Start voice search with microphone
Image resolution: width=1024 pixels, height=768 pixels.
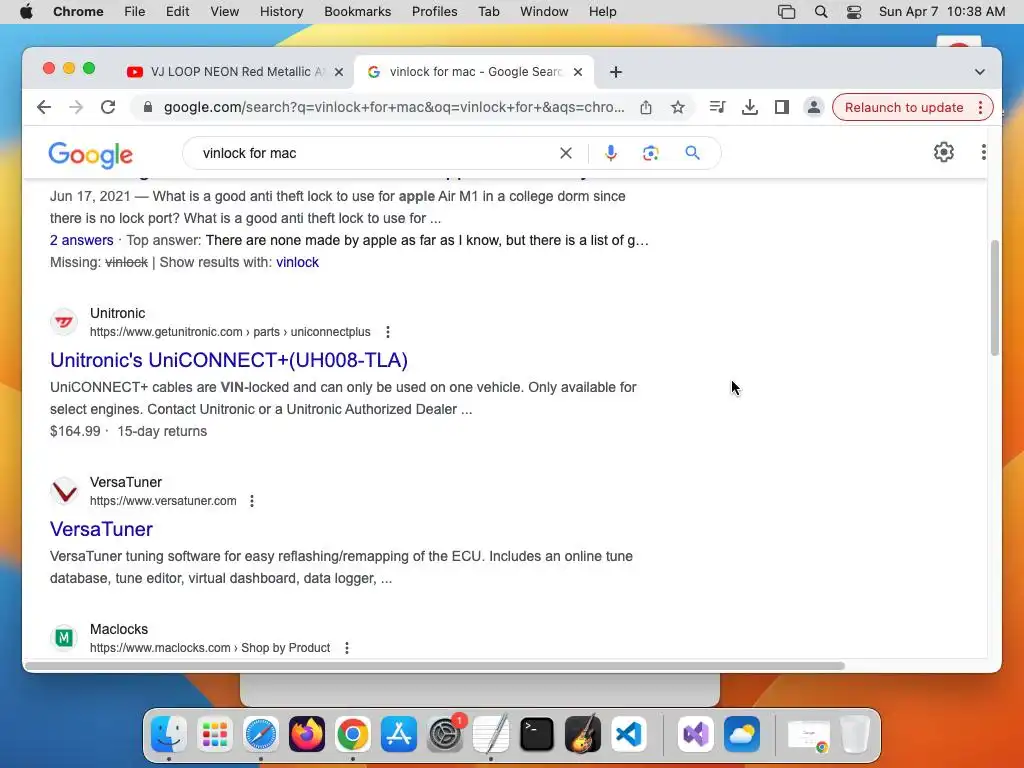[x=611, y=153]
